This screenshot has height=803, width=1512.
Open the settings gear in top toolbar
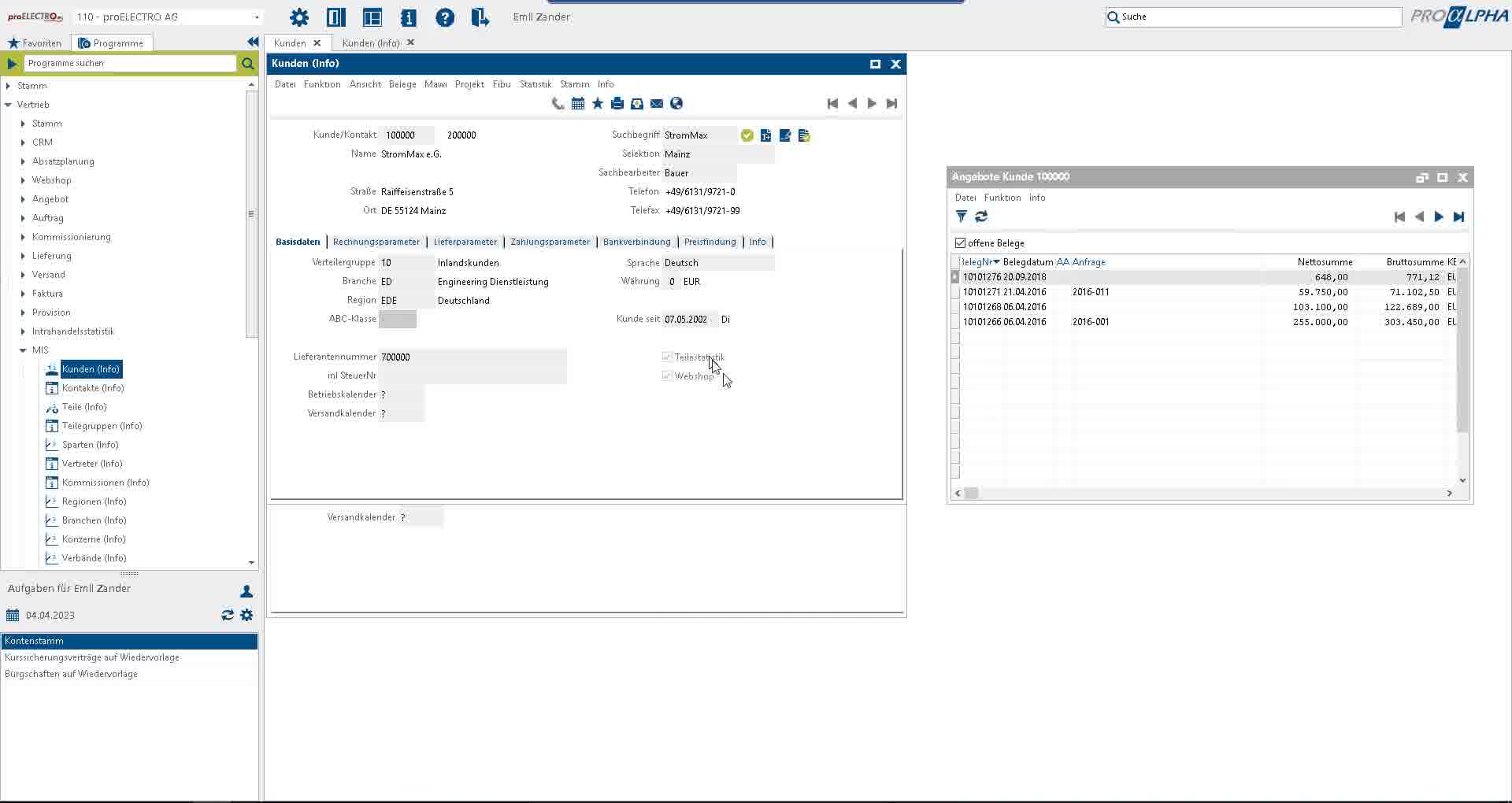click(299, 17)
